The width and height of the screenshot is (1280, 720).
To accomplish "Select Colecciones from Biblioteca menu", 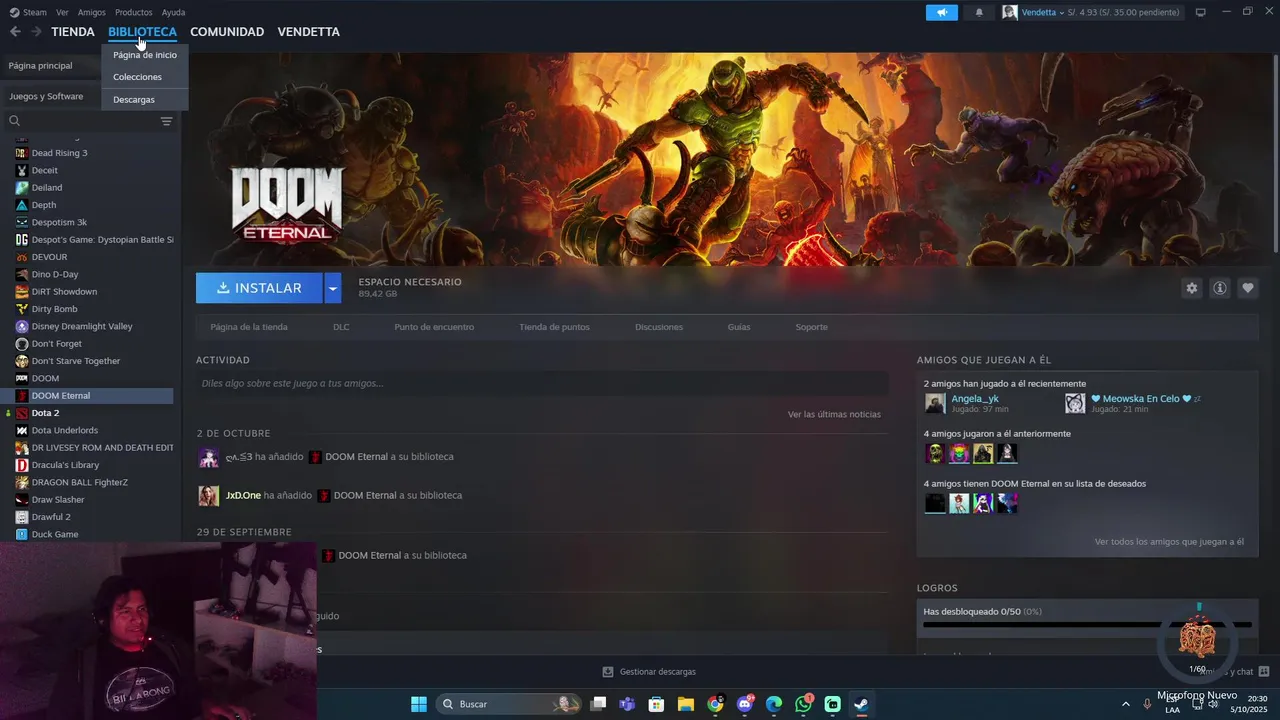I will click(145, 77).
